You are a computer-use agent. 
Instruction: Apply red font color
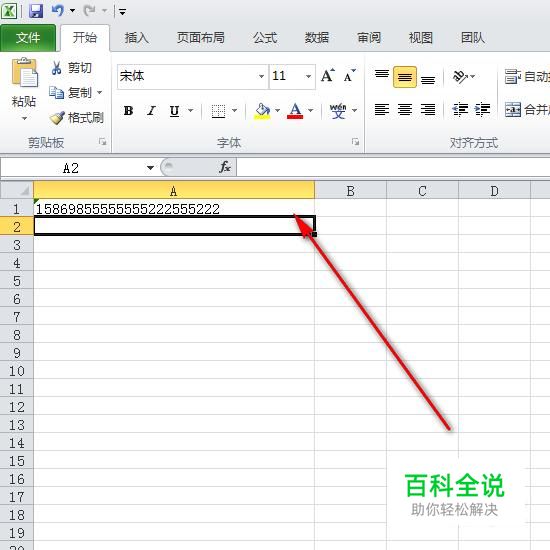(x=295, y=111)
